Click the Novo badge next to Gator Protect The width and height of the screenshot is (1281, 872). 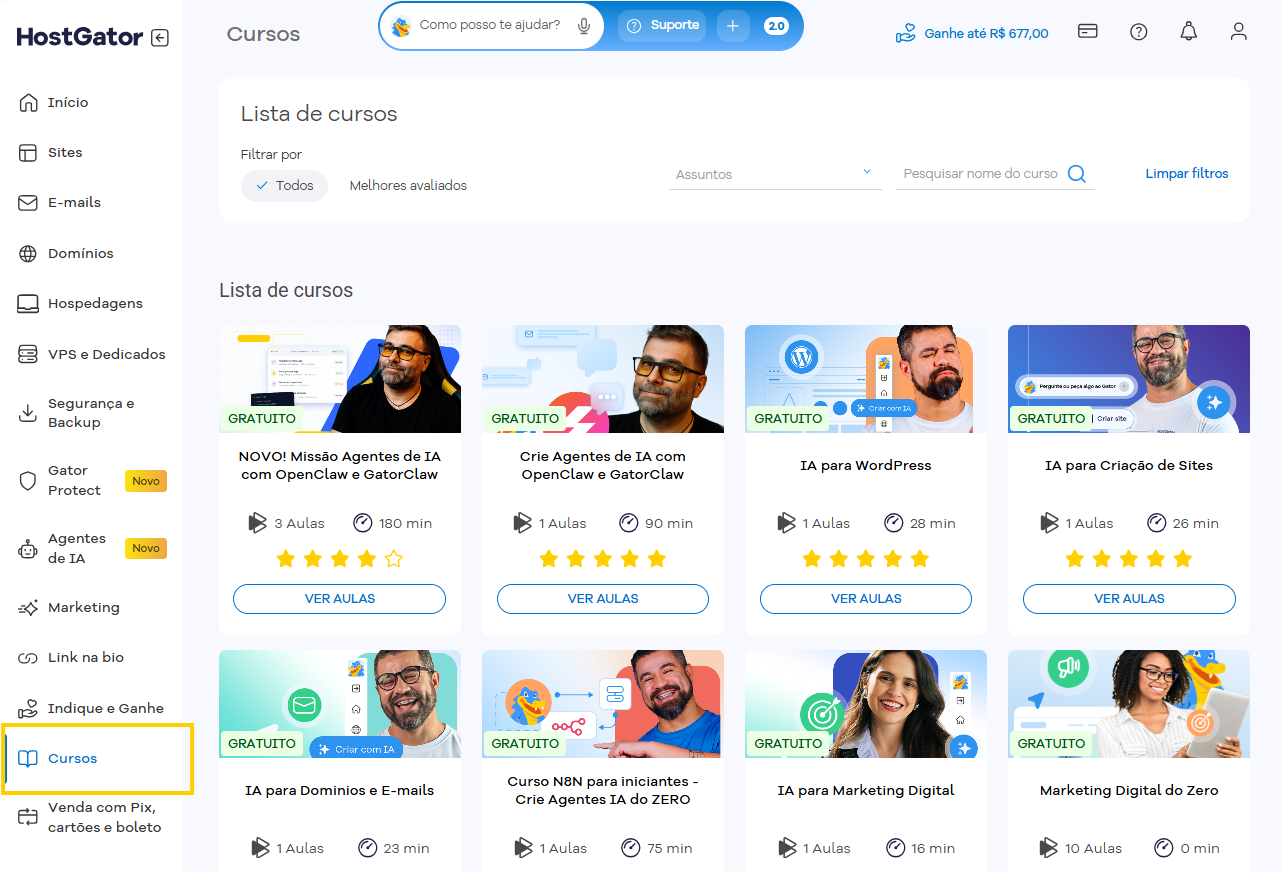coord(146,481)
